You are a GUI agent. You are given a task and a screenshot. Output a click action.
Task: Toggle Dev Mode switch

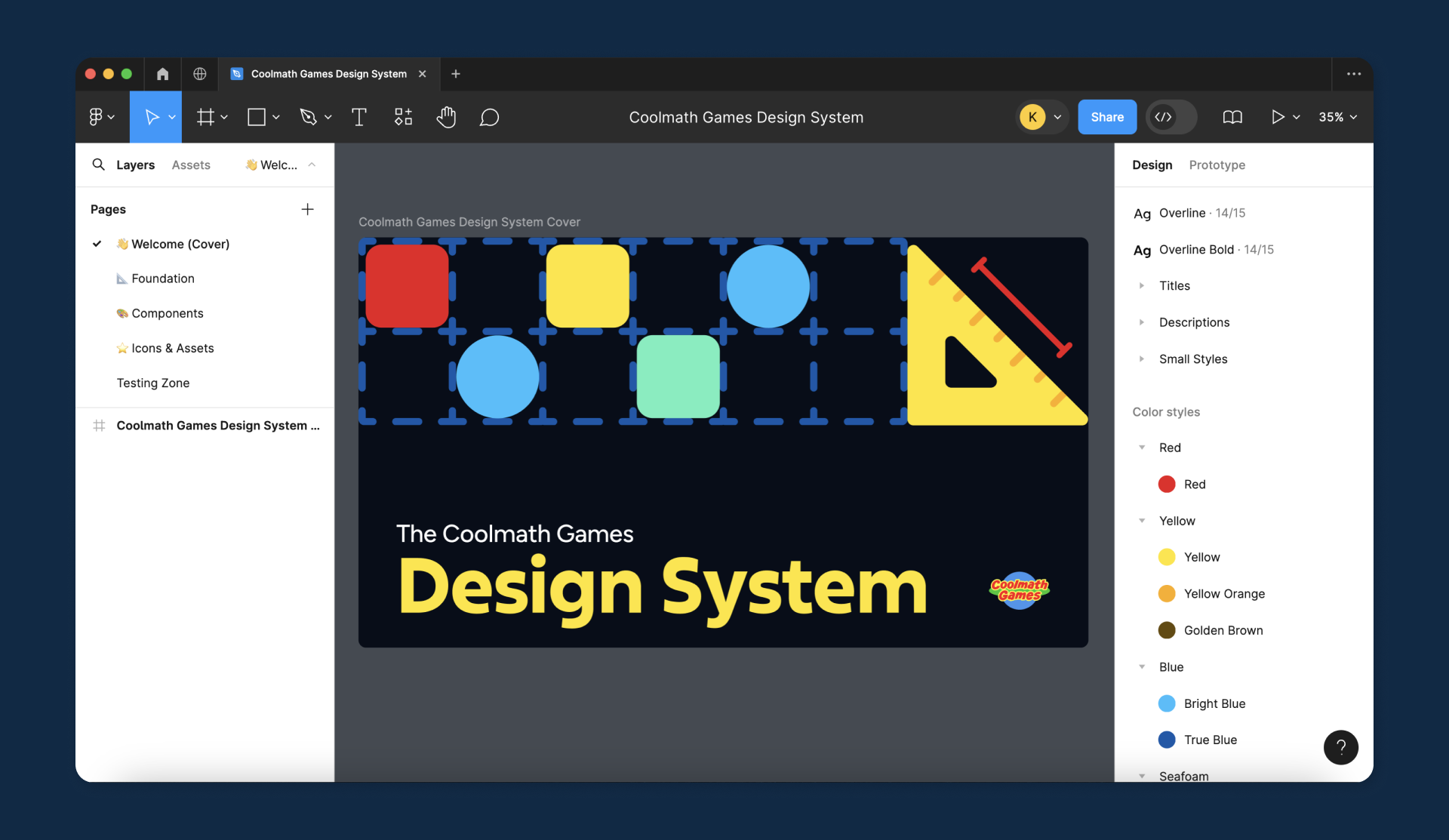click(1171, 117)
